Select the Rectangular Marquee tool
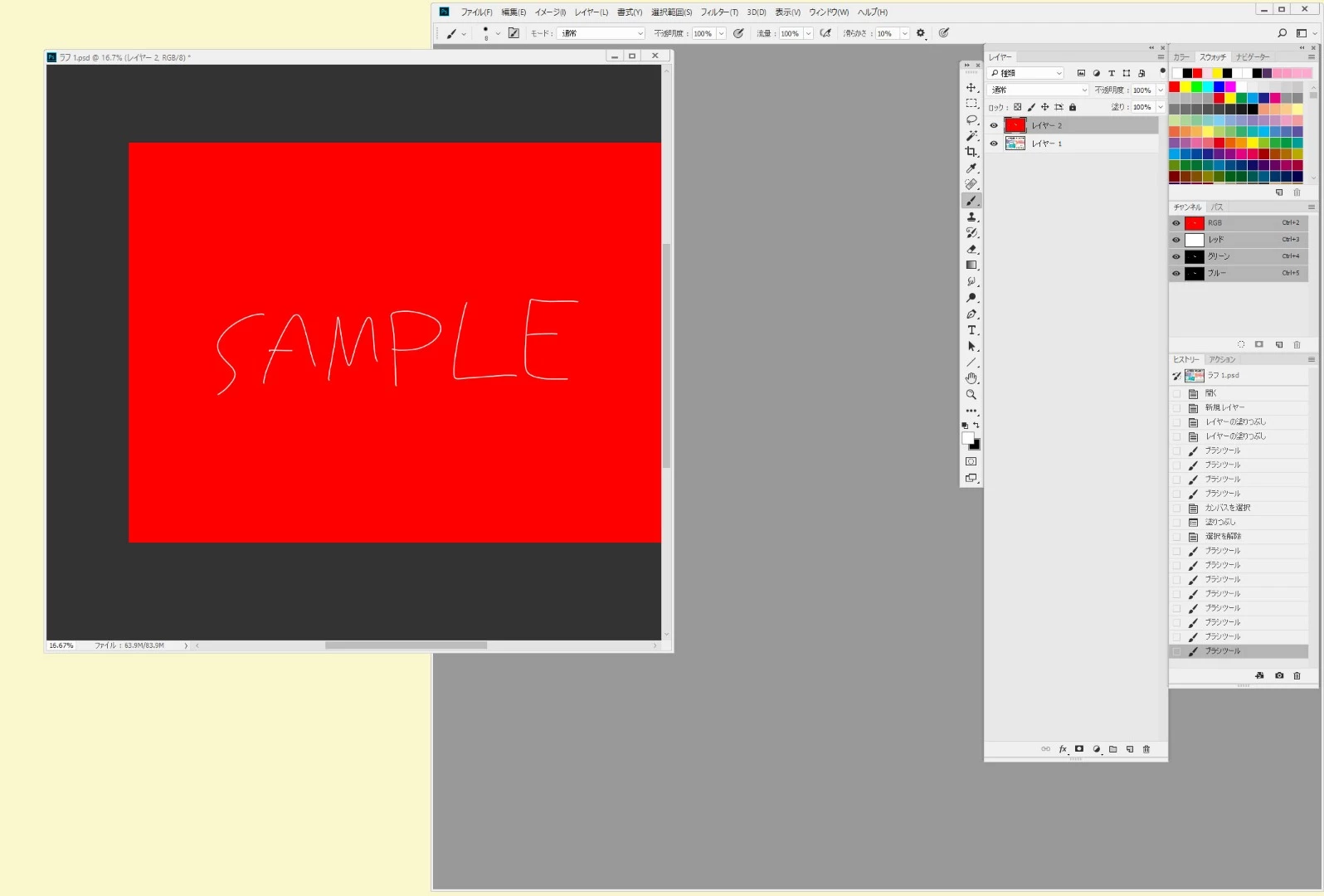The width and height of the screenshot is (1324, 896). (x=971, y=104)
